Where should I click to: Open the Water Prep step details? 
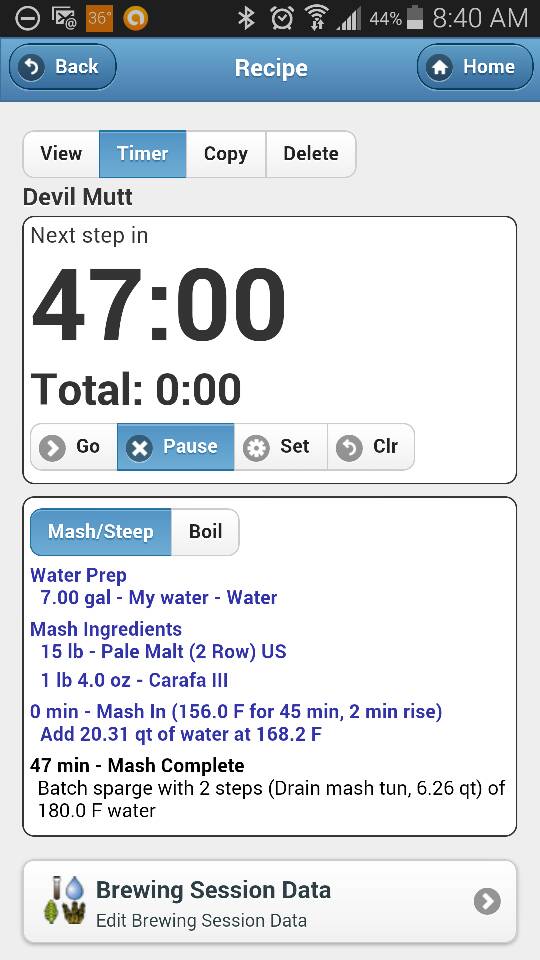point(79,576)
